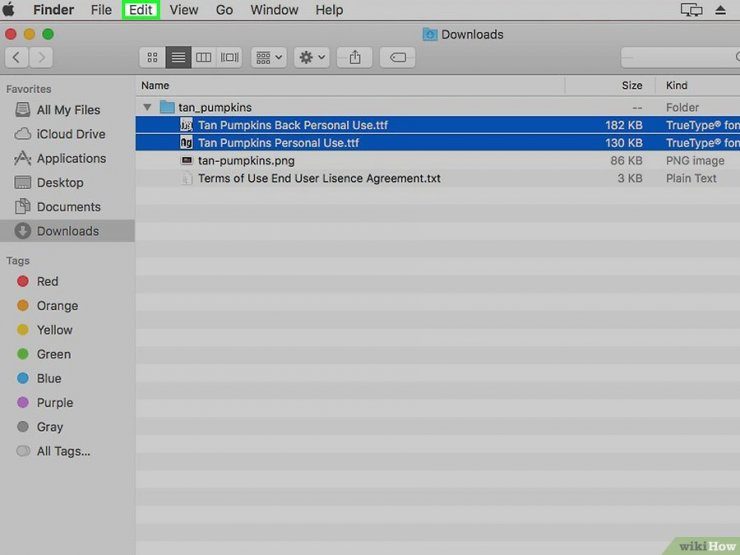Open the Action gear dropdown

click(312, 58)
